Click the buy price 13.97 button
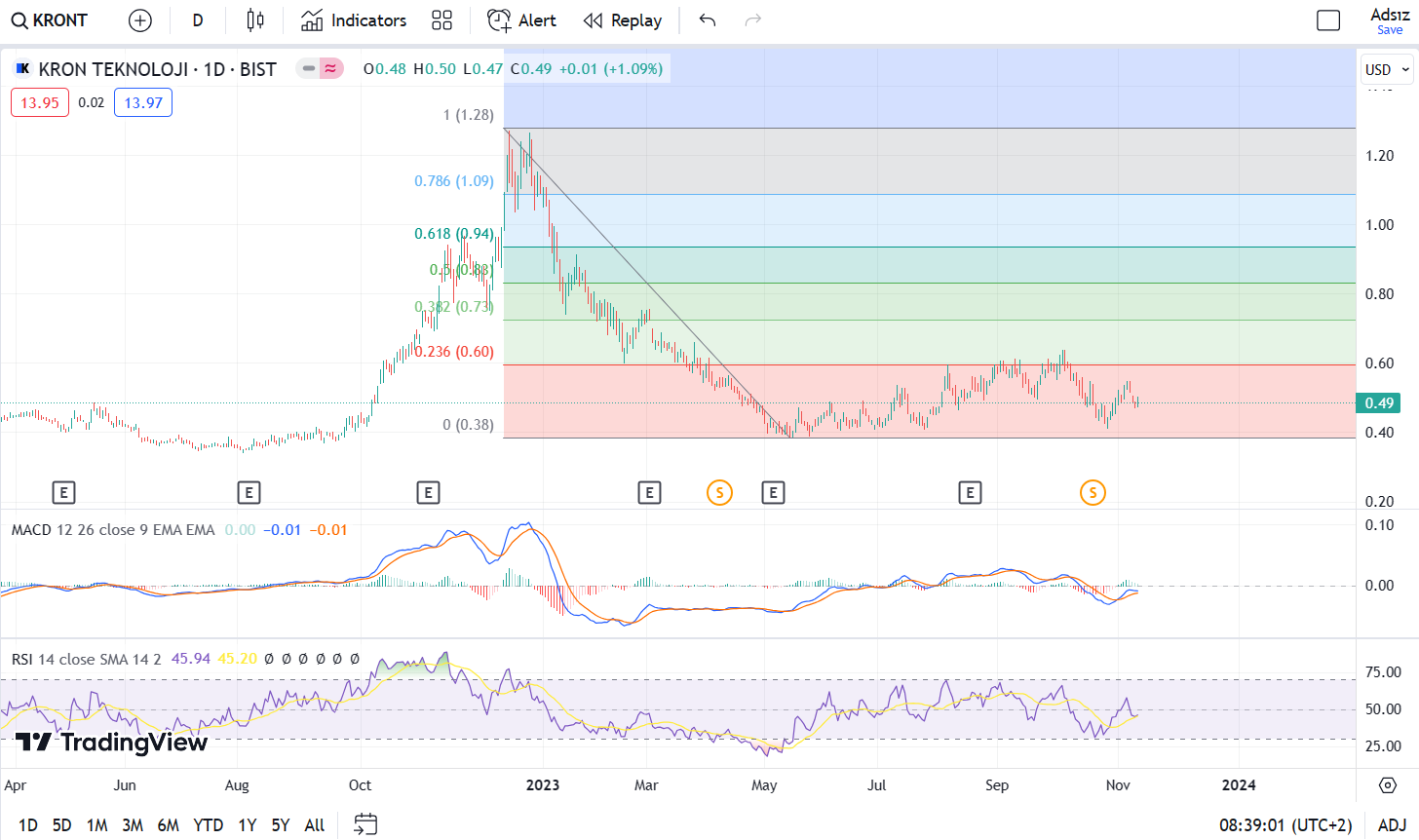1419x840 pixels. 143,102
